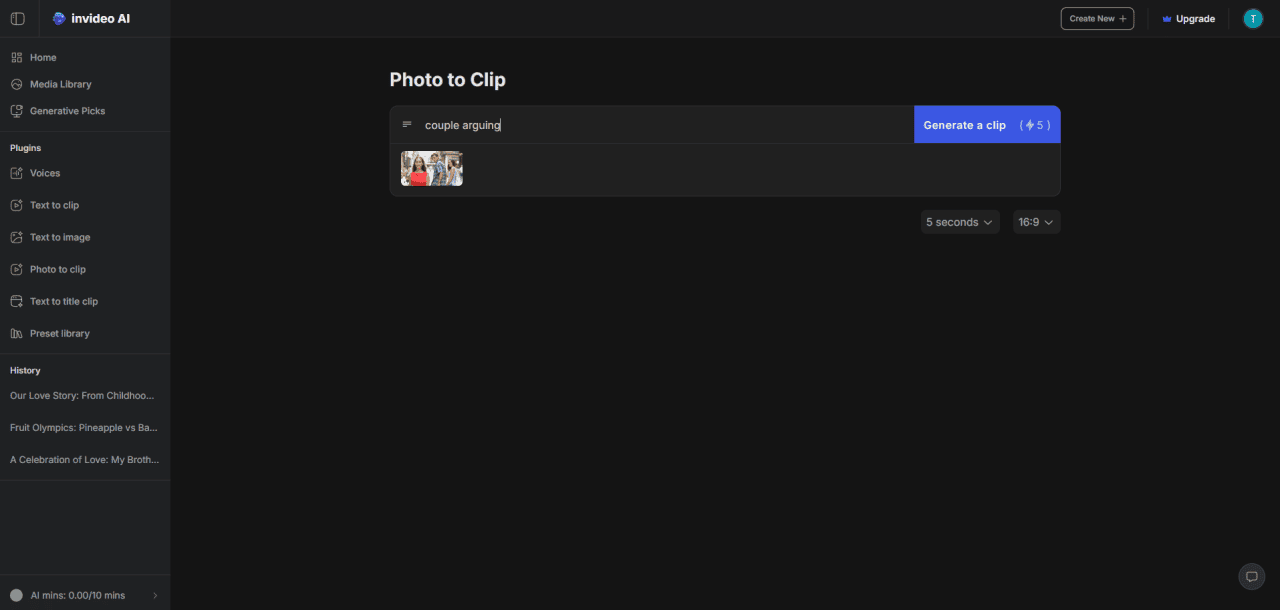Toggle the sidebar collapse icon

[17, 19]
